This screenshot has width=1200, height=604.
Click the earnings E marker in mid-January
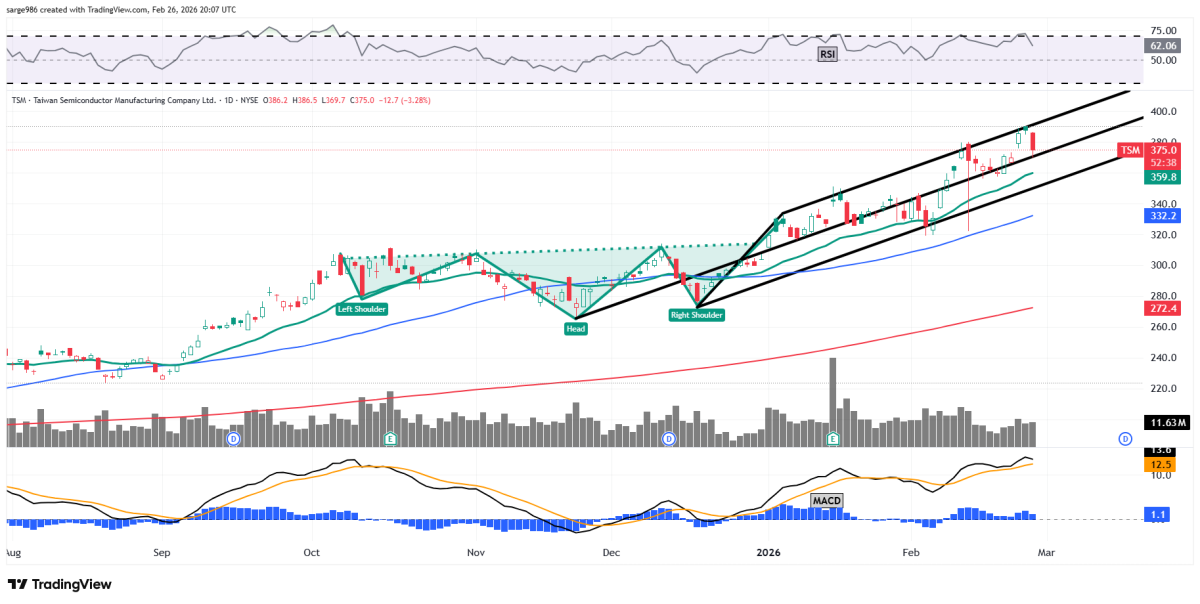pyautogui.click(x=833, y=439)
